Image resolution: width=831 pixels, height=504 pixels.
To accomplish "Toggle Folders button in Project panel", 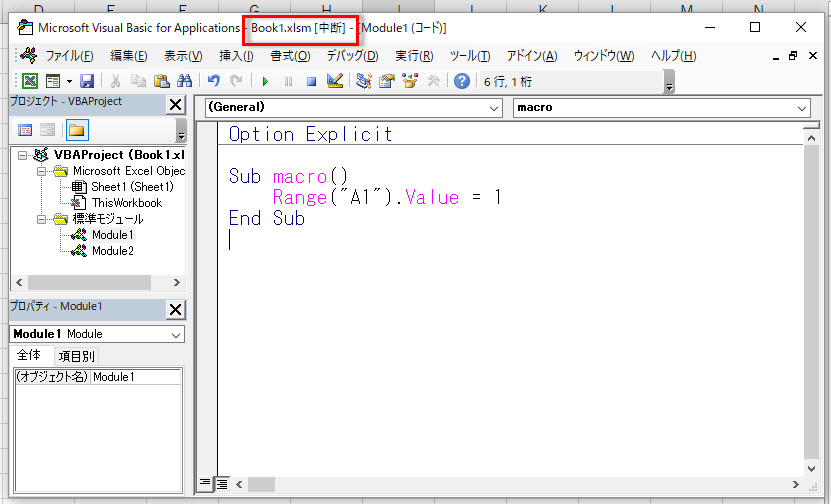I will click(x=77, y=130).
